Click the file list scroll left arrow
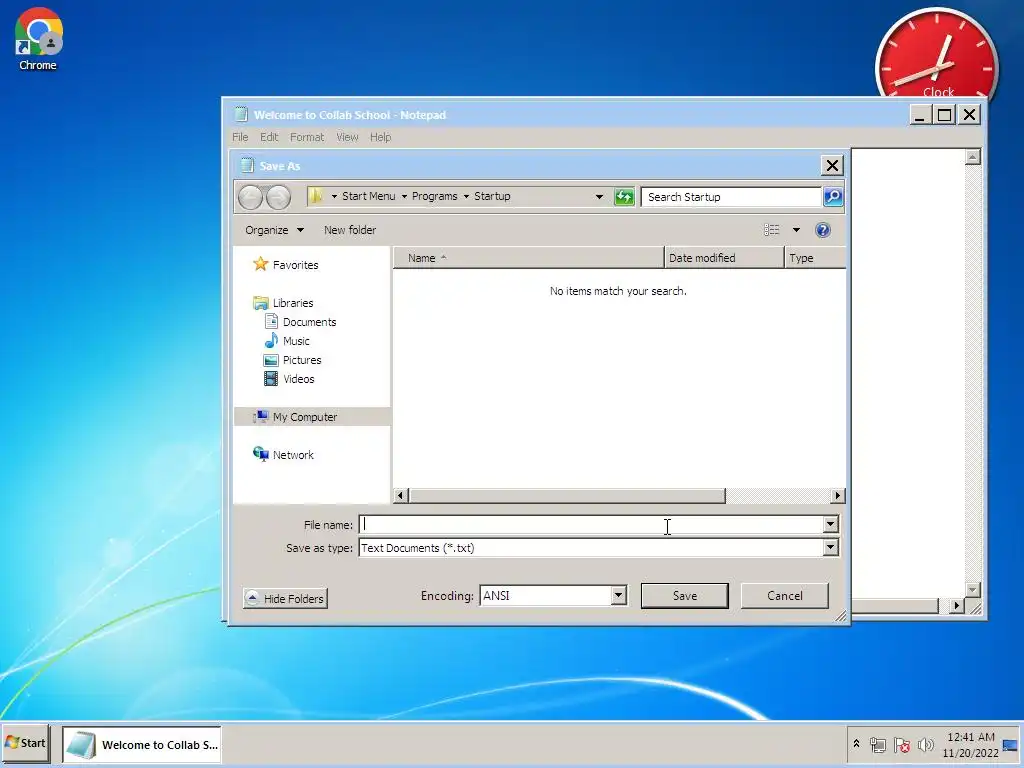 (x=401, y=496)
